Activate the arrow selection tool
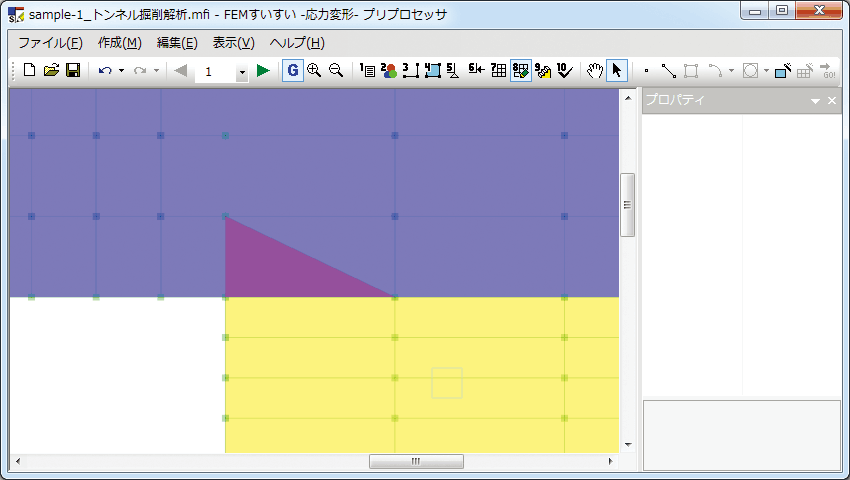 pyautogui.click(x=617, y=71)
